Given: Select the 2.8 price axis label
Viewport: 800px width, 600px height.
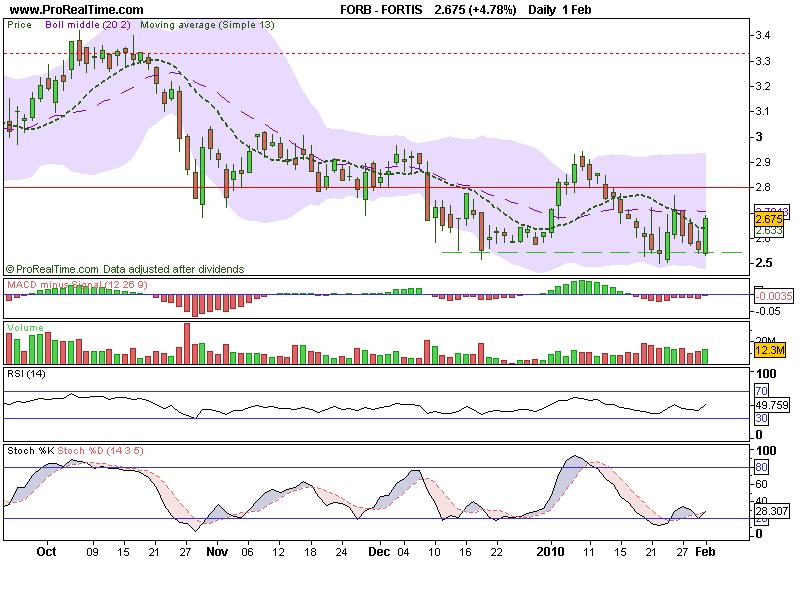Looking at the screenshot, I should 763,187.
